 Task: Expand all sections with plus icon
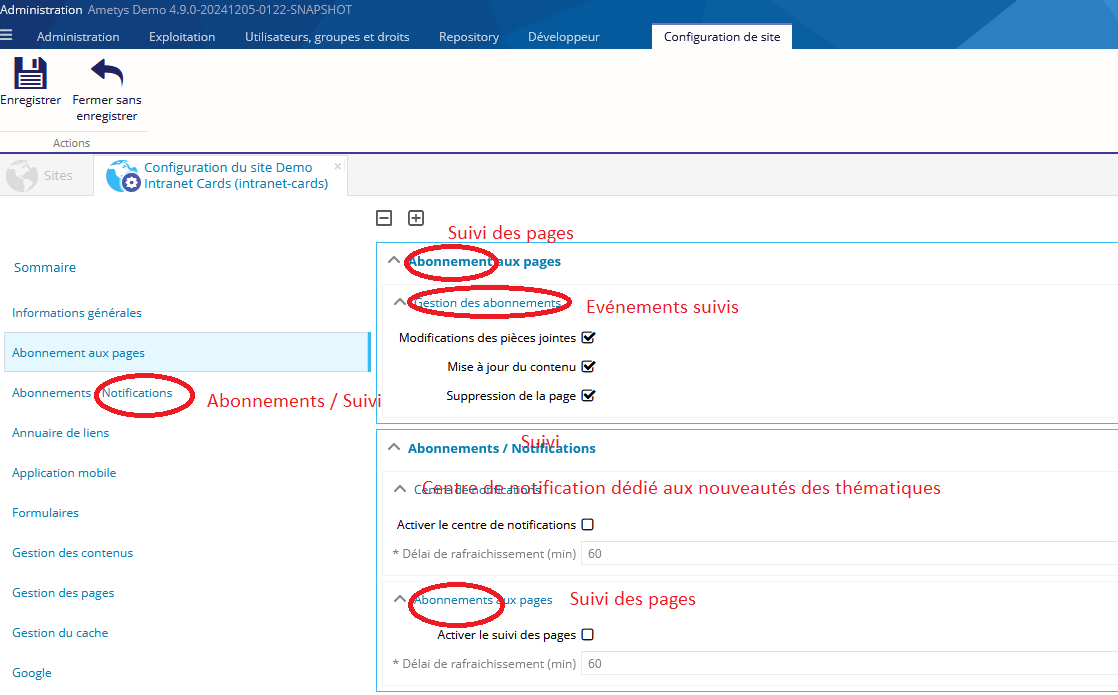pyautogui.click(x=416, y=218)
